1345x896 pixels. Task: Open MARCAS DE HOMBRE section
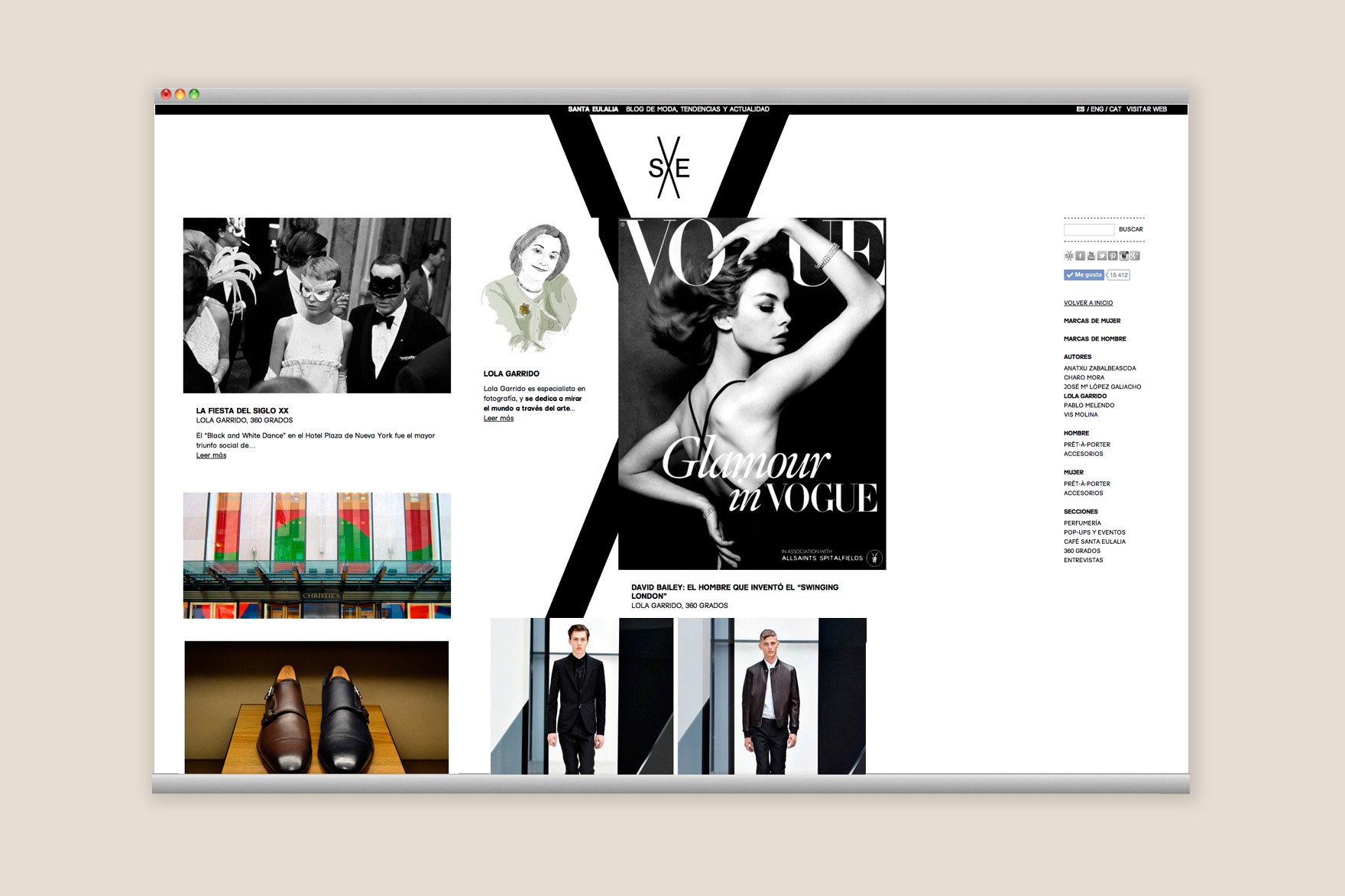tap(1095, 339)
